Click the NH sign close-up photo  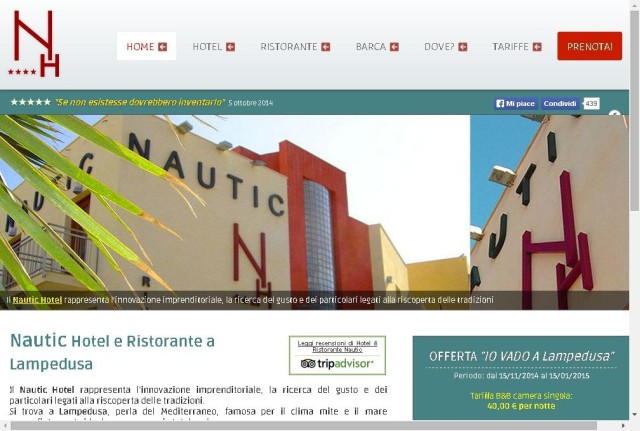pos(550,212)
